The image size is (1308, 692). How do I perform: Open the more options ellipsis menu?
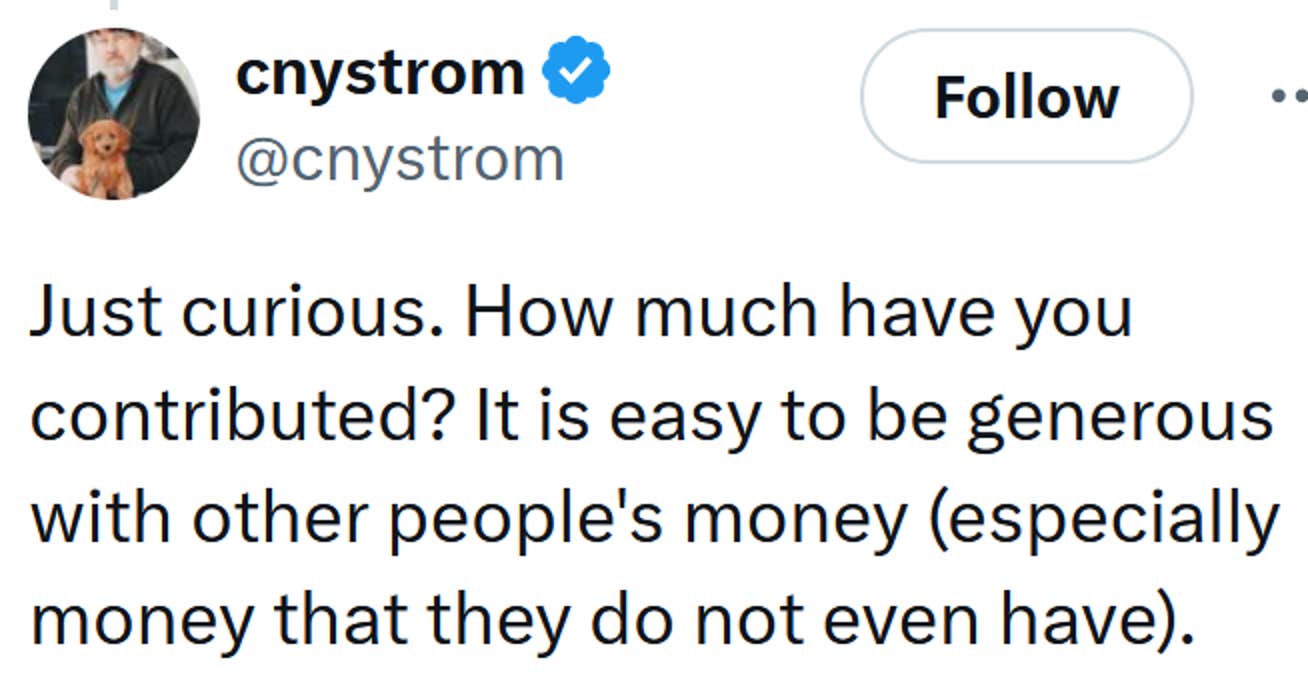coord(1290,96)
